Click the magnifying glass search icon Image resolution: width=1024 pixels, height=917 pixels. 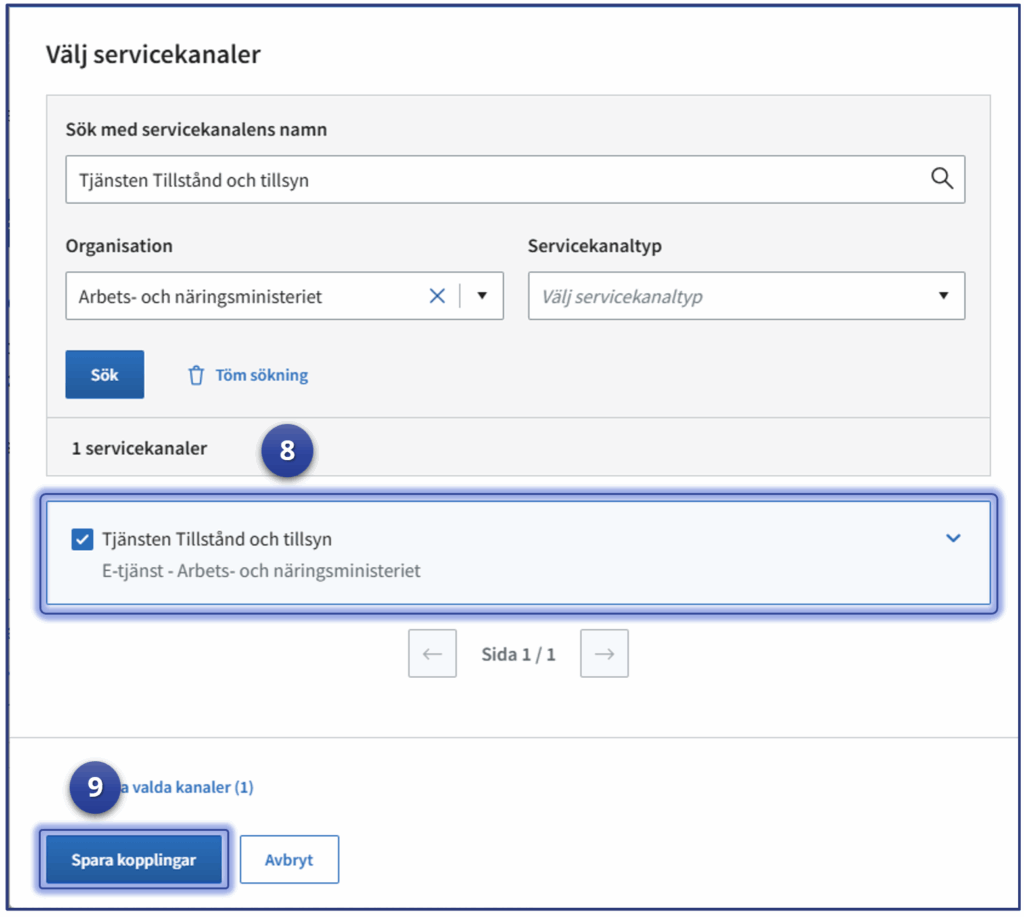[x=941, y=179]
